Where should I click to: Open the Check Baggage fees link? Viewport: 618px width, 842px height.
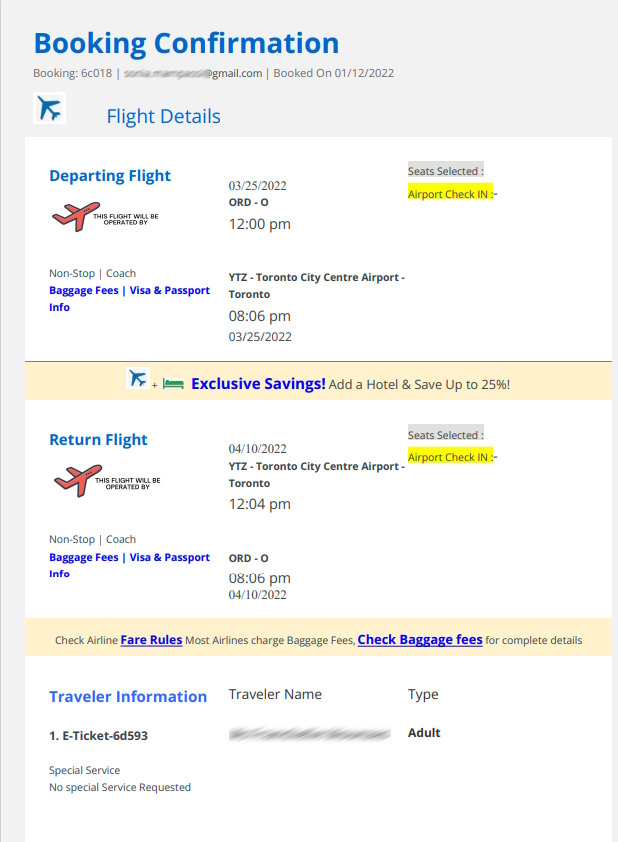pos(420,640)
